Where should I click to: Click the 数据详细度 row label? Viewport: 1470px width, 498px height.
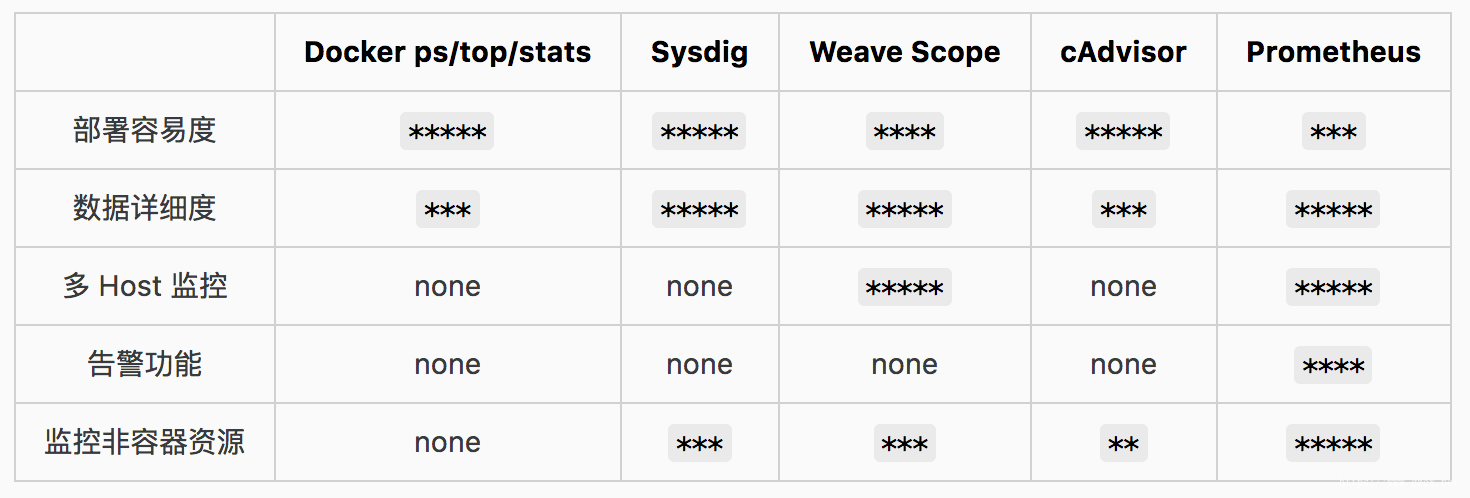coord(145,208)
